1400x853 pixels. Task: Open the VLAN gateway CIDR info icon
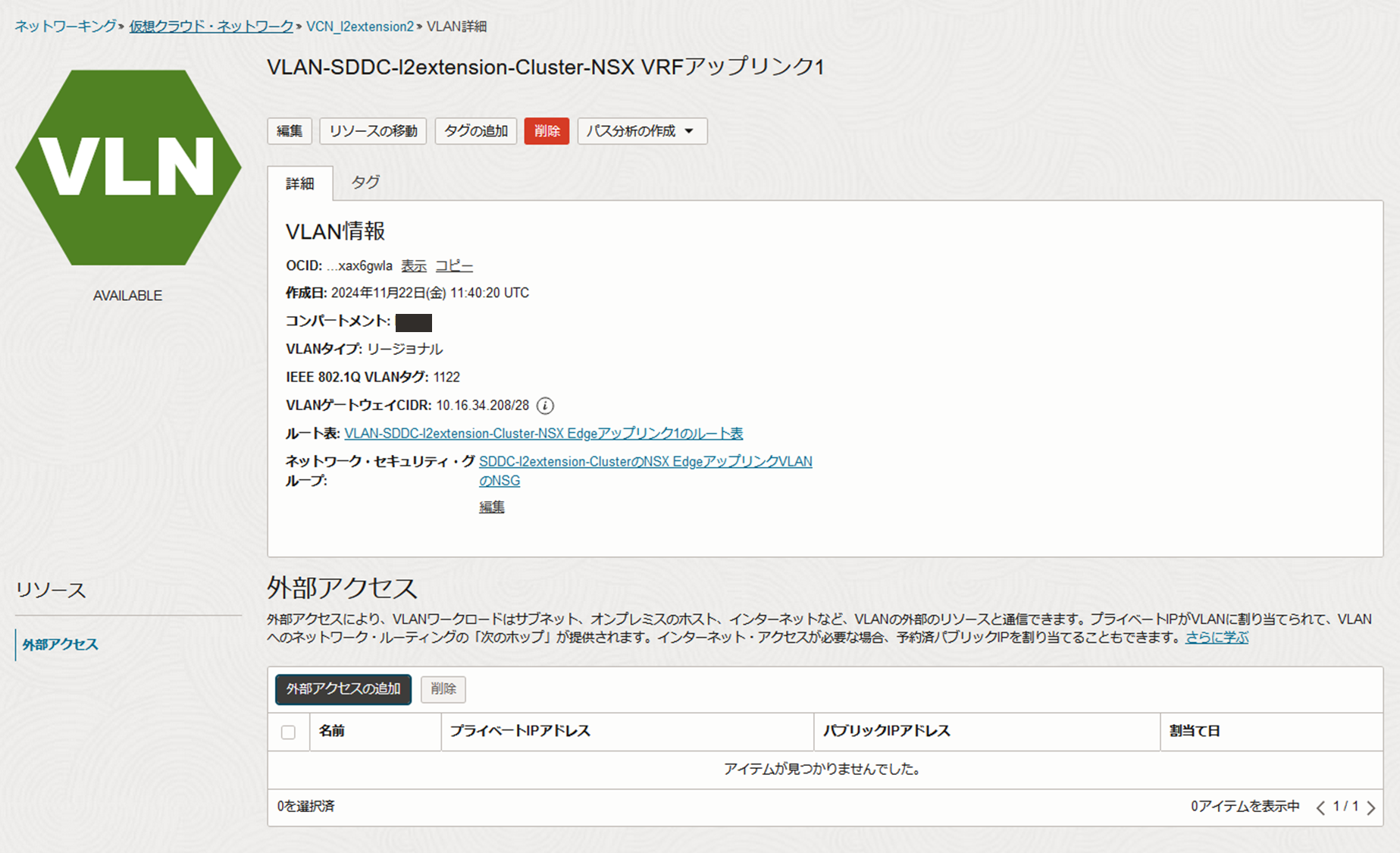[x=545, y=406]
